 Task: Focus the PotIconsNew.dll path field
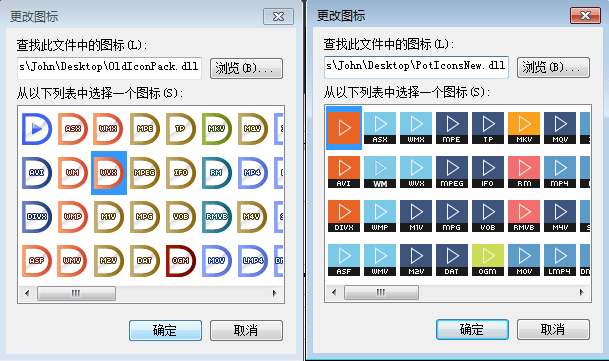[416, 67]
